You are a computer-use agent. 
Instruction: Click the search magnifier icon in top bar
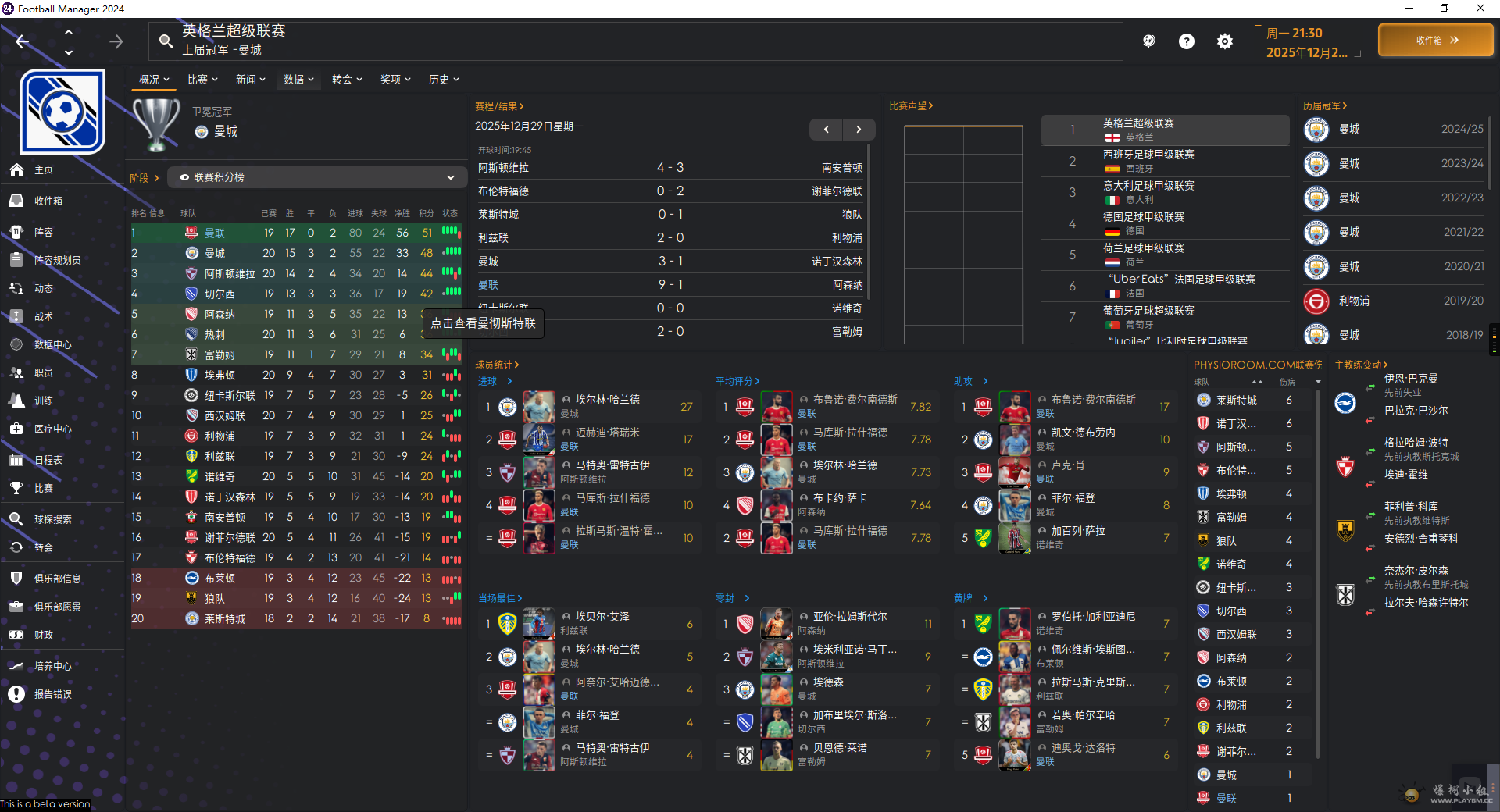click(166, 41)
